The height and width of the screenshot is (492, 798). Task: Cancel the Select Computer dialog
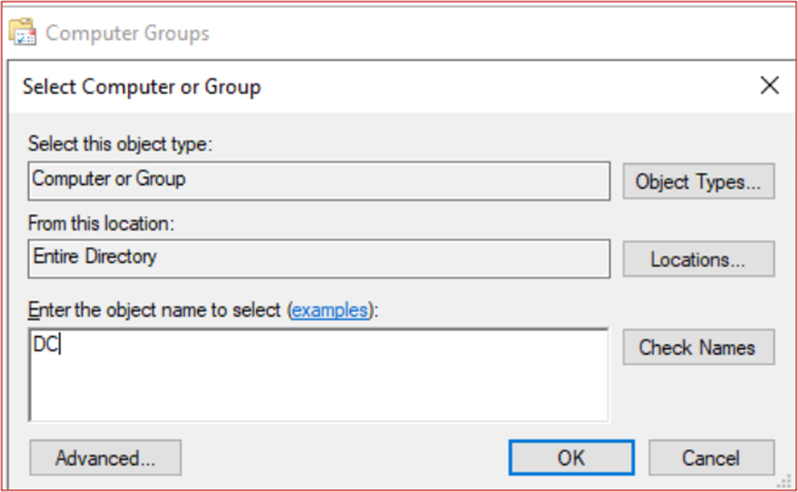[x=711, y=458]
